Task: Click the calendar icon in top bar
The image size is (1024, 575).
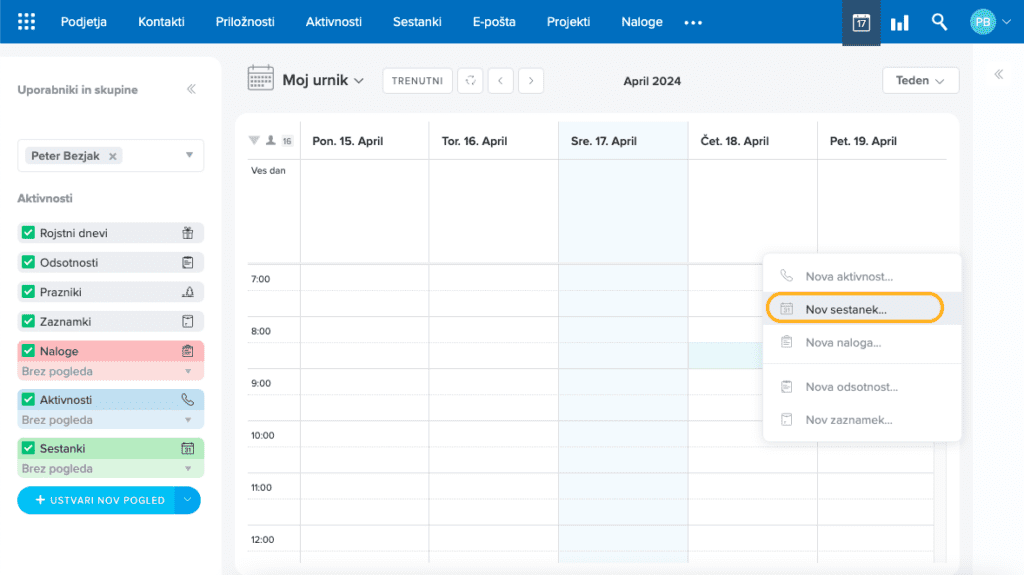Action: 861,22
